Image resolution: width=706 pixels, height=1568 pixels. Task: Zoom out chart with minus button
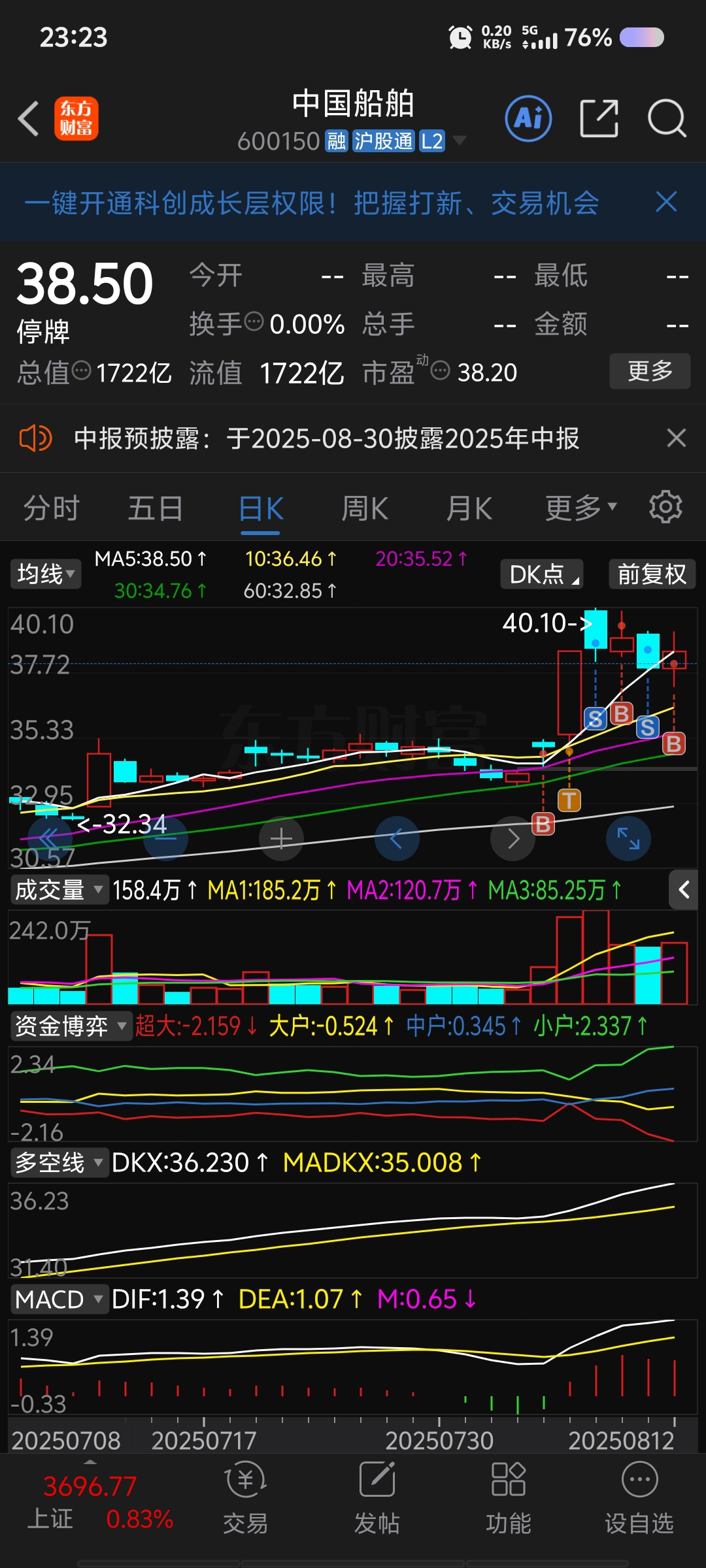click(x=165, y=838)
